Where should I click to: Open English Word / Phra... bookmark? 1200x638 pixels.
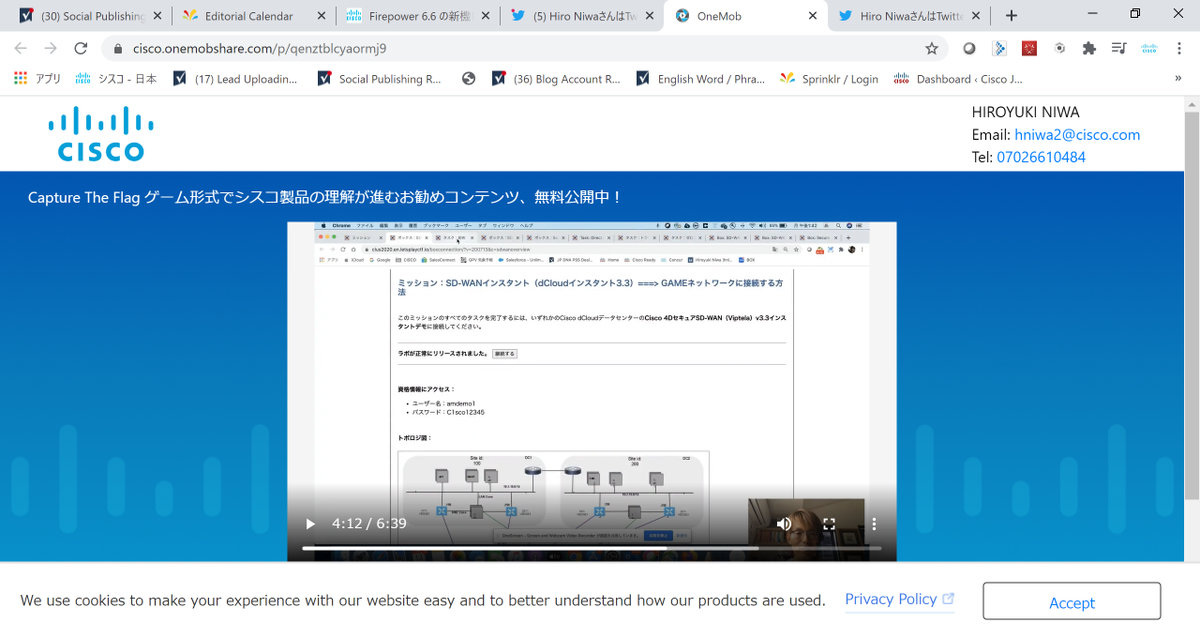pyautogui.click(x=700, y=79)
